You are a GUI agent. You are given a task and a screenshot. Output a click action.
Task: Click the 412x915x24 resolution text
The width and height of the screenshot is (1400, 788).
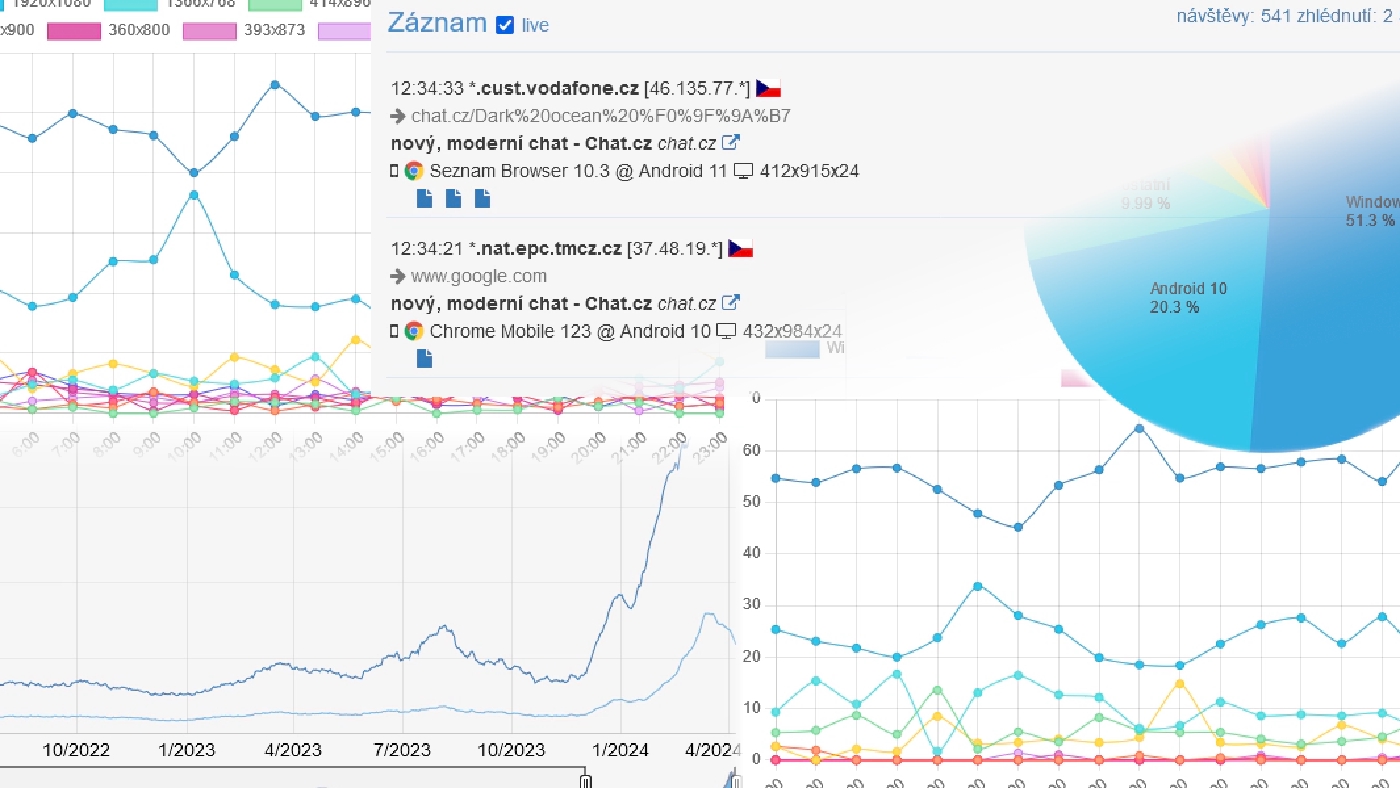pyautogui.click(x=809, y=171)
